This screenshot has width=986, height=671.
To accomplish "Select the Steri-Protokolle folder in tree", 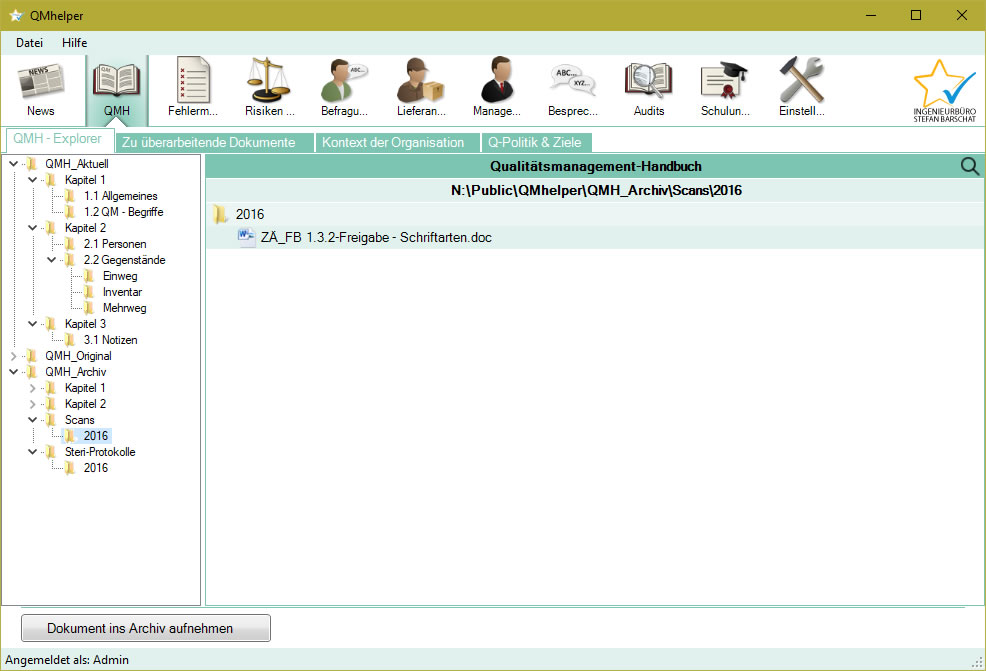I will click(x=100, y=452).
